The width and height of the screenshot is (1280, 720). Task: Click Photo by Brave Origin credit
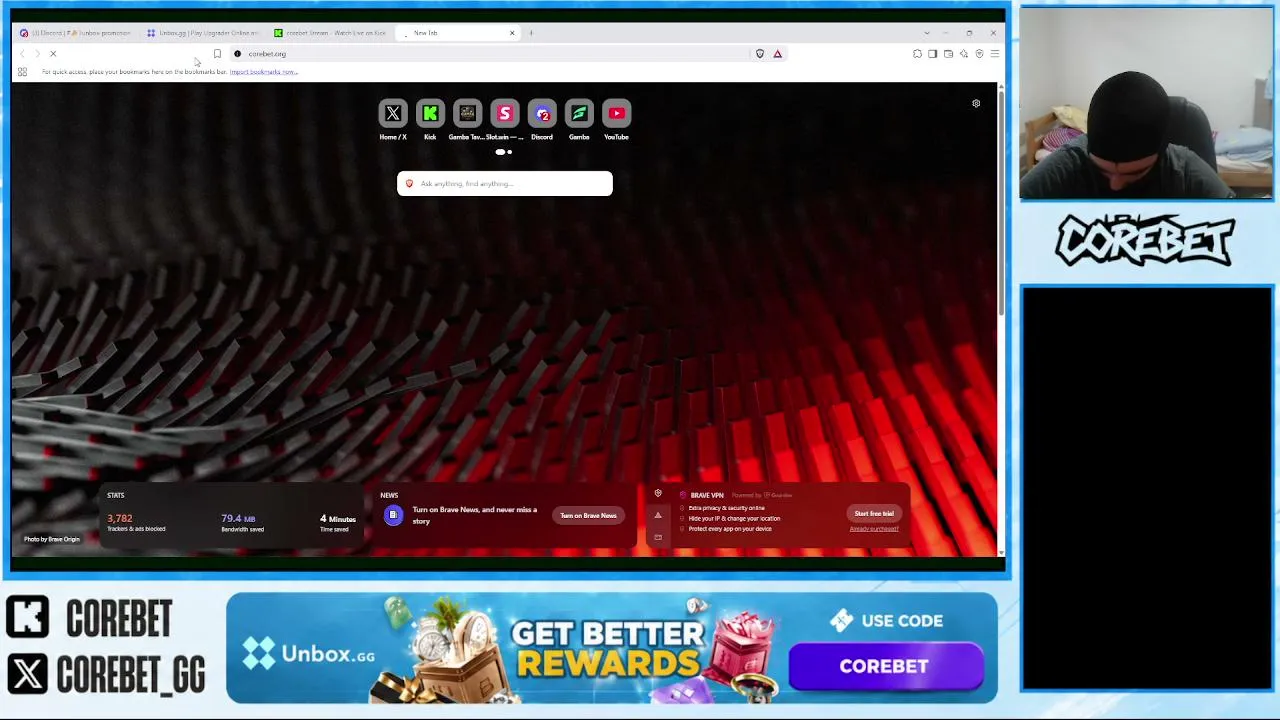[52, 539]
